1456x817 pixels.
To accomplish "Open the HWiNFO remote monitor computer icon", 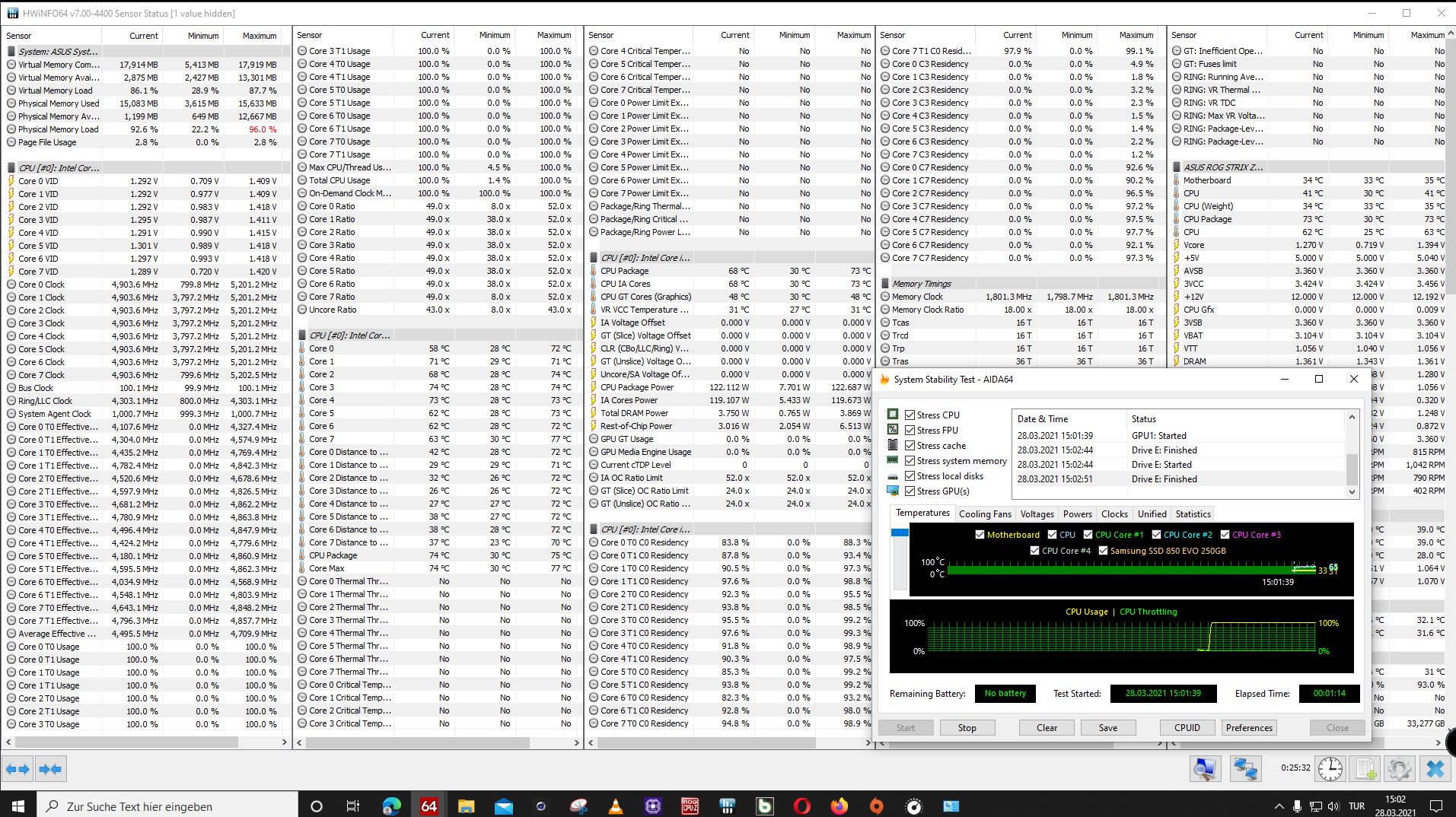I will (x=1205, y=769).
